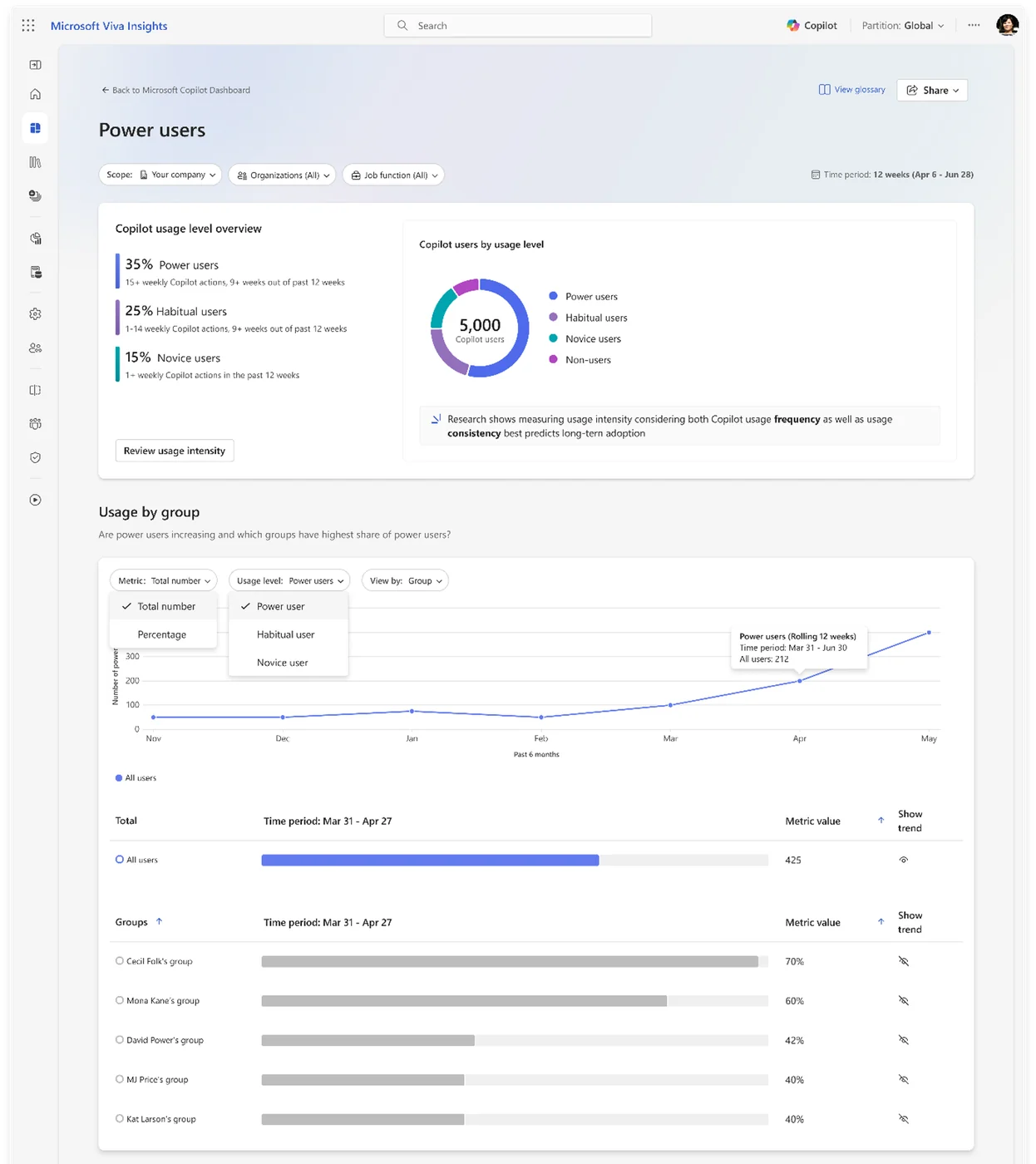Open the pie-and-bar chart analysis sidebar icon
This screenshot has height=1164, width=1036.
35,239
